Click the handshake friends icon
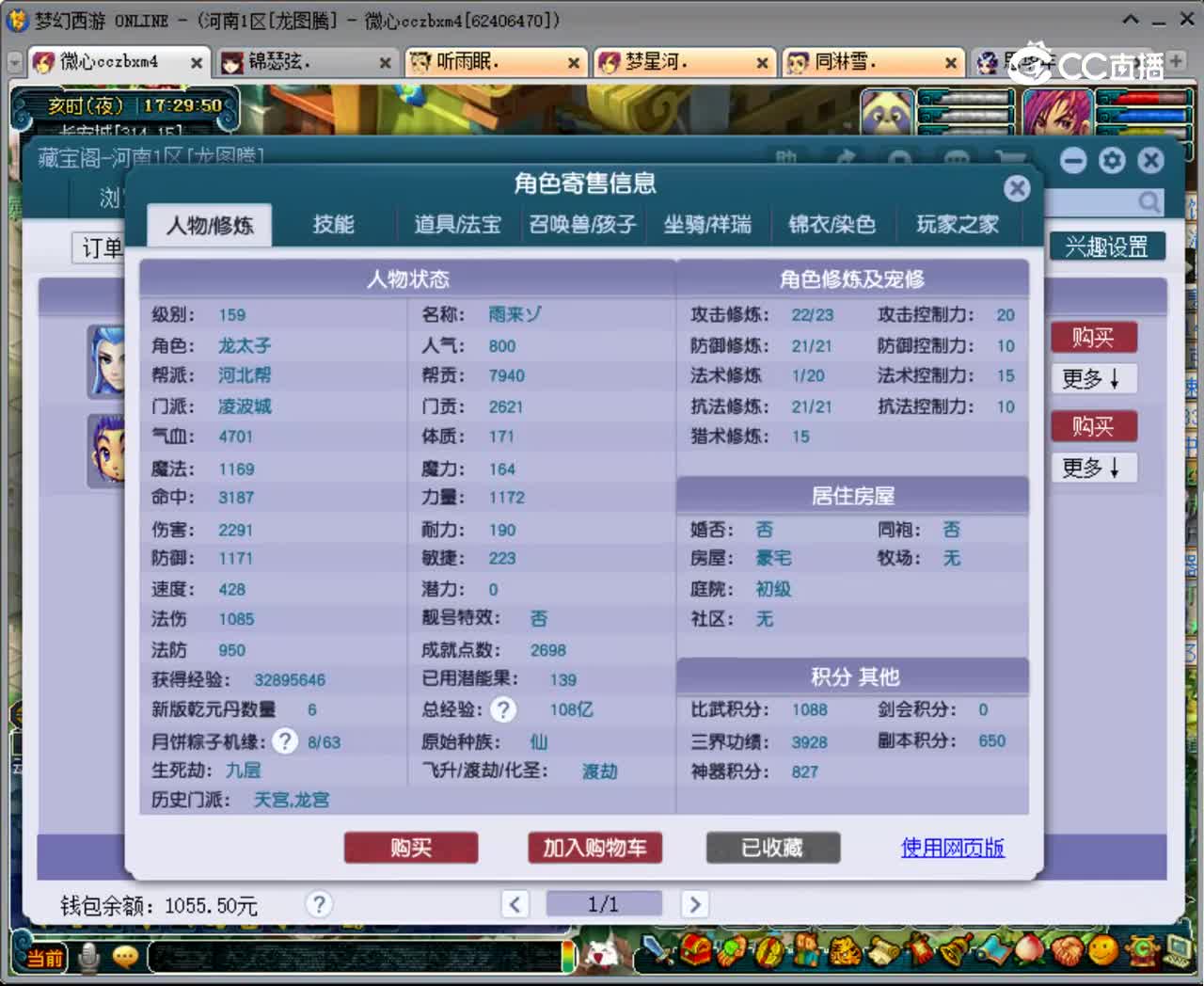 1067,951
